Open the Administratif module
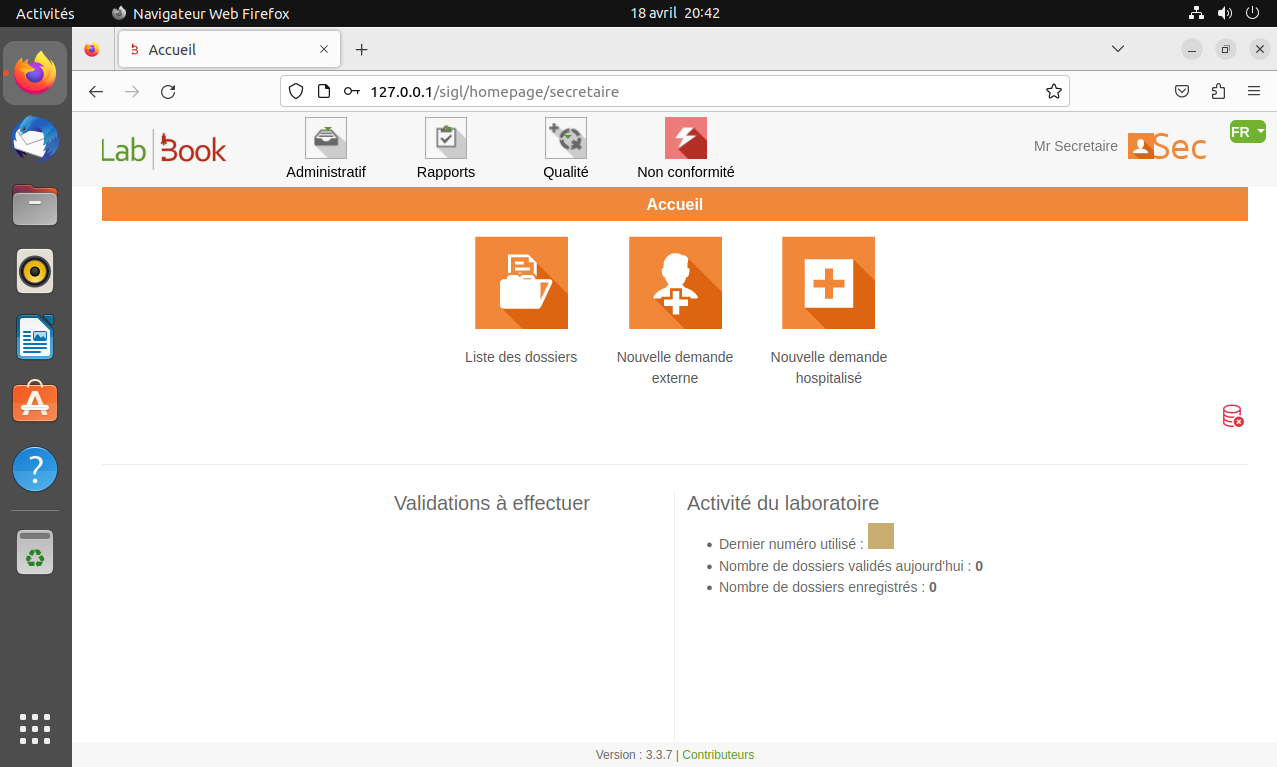The image size is (1277, 767). (325, 148)
